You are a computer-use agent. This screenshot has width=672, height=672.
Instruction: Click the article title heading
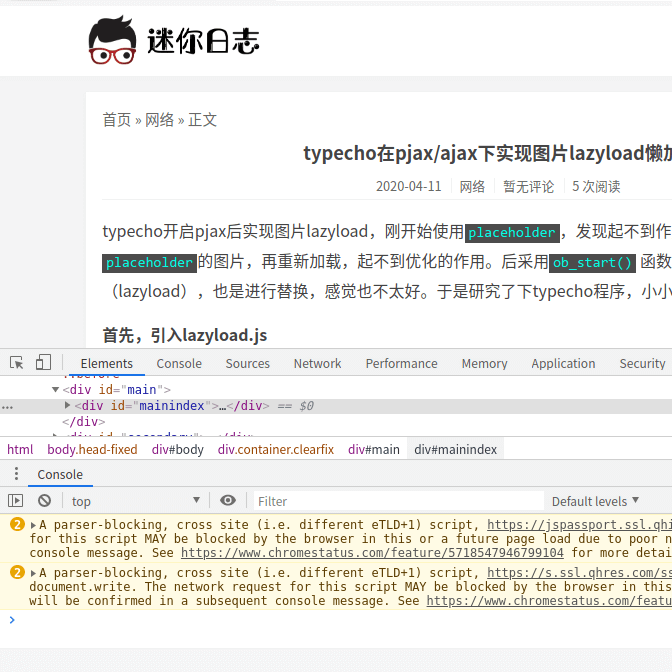tap(487, 153)
